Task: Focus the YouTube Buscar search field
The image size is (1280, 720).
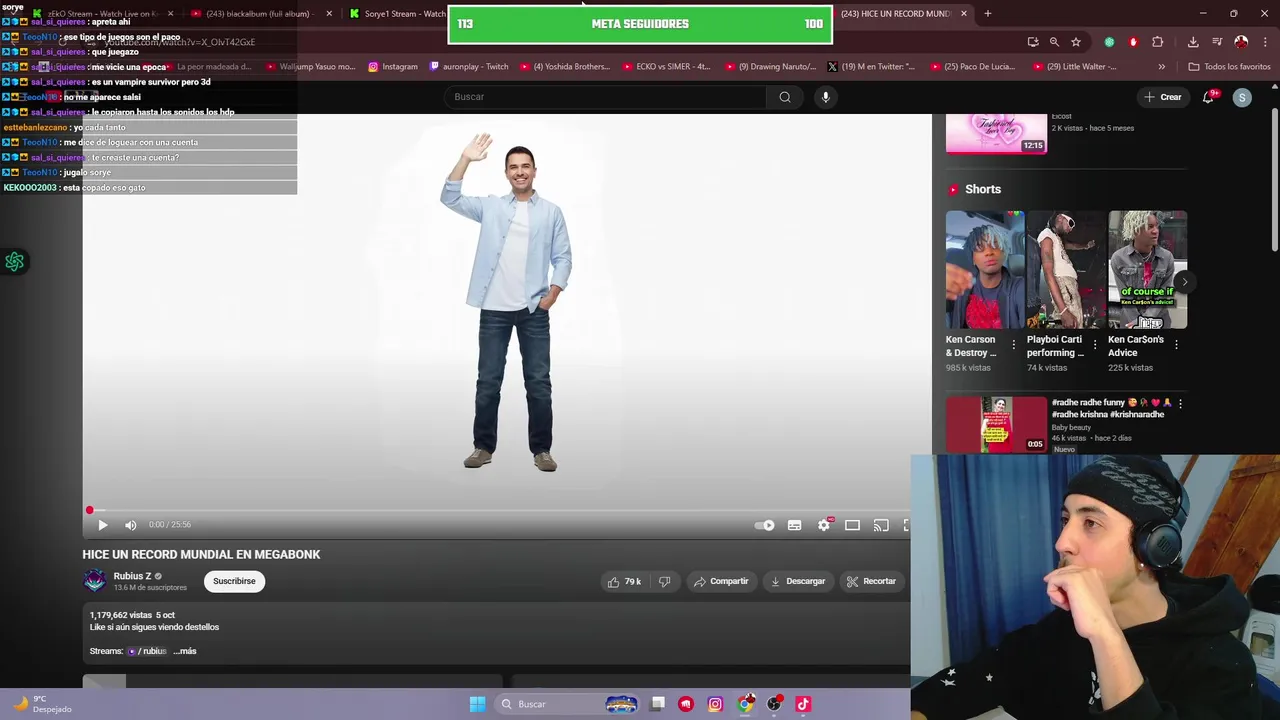Action: pyautogui.click(x=605, y=97)
